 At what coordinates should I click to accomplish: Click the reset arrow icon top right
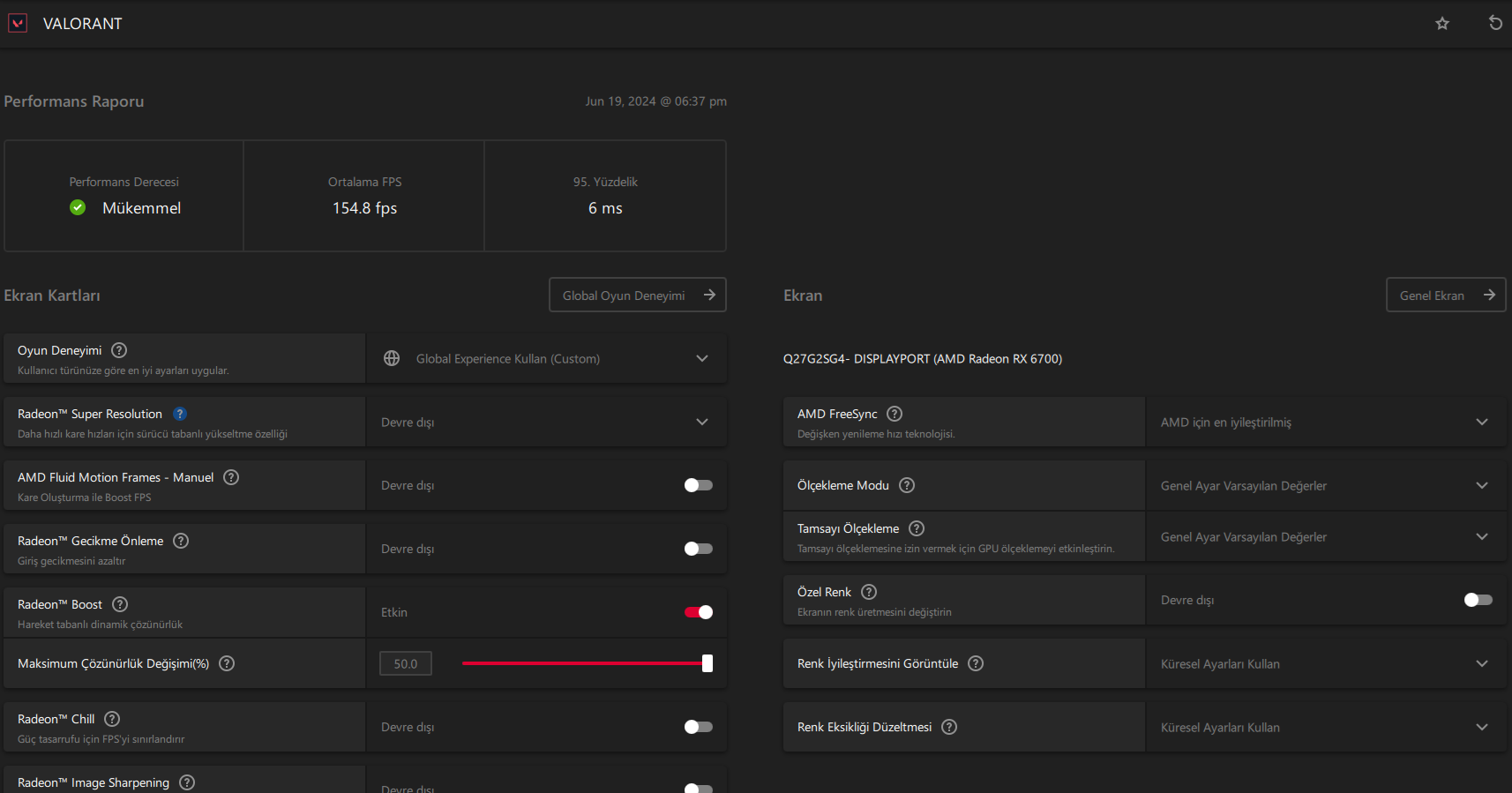(x=1495, y=23)
